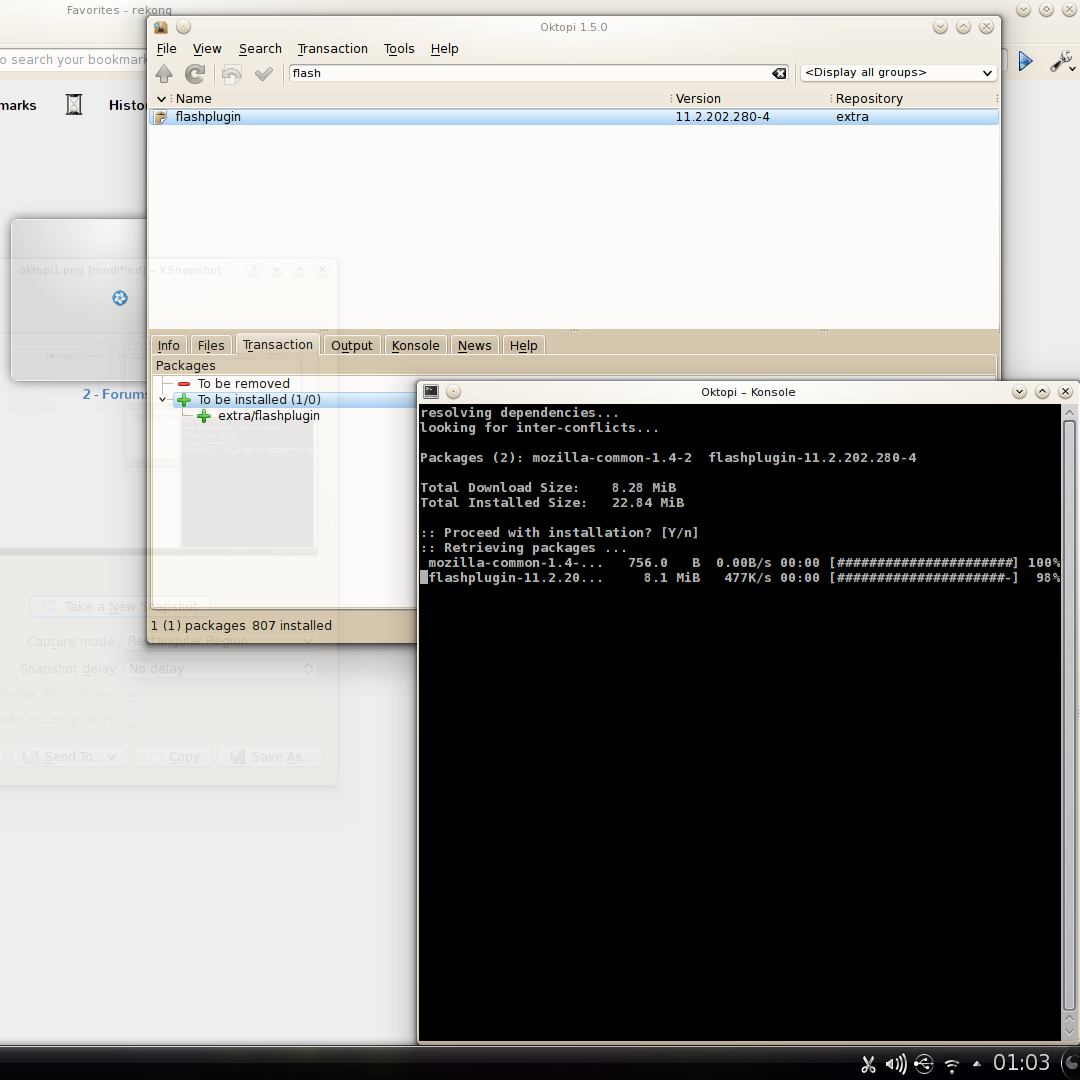This screenshot has height=1080, width=1080.
Task: Open the Search menu in Oktopi
Action: [x=260, y=49]
